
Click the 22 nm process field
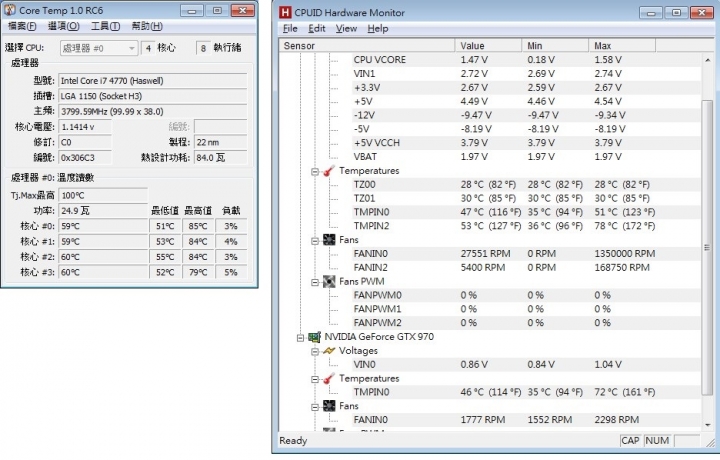click(x=221, y=142)
